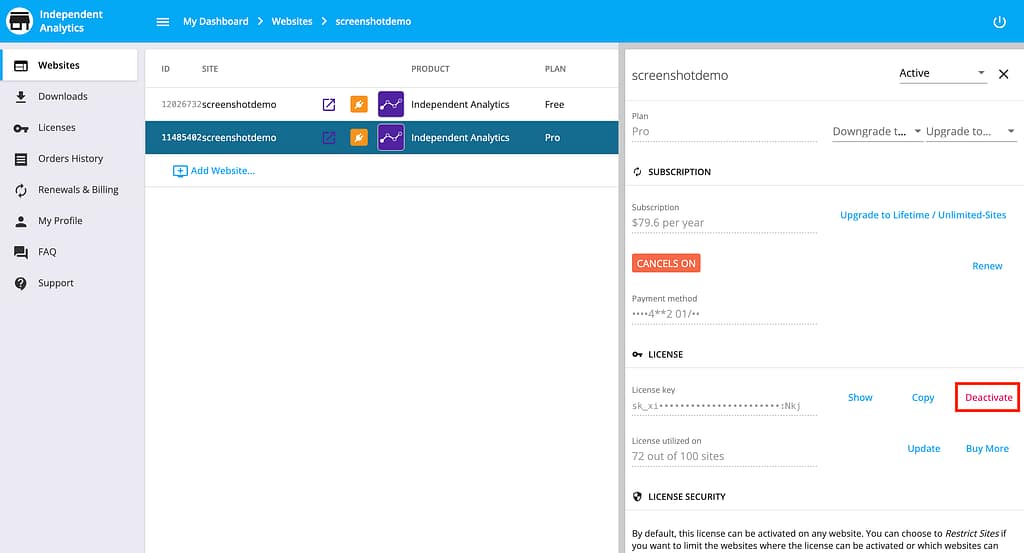The height and width of the screenshot is (553, 1024).
Task: Open the Downgrade to dropdown
Action: click(x=877, y=132)
